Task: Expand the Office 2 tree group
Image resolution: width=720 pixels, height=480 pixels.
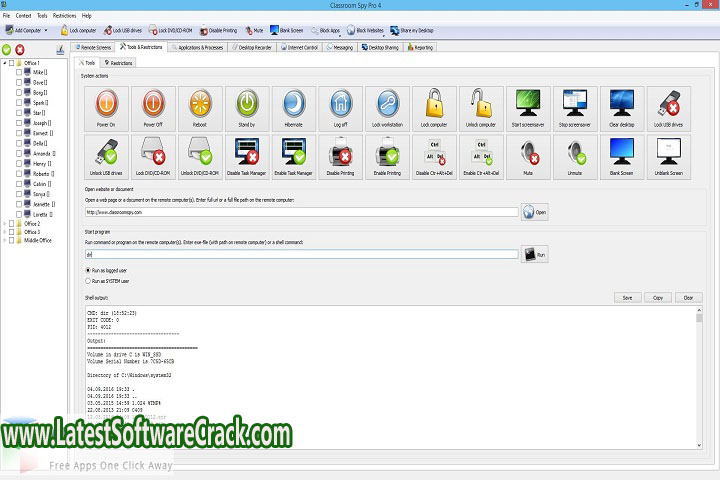Action: point(5,224)
